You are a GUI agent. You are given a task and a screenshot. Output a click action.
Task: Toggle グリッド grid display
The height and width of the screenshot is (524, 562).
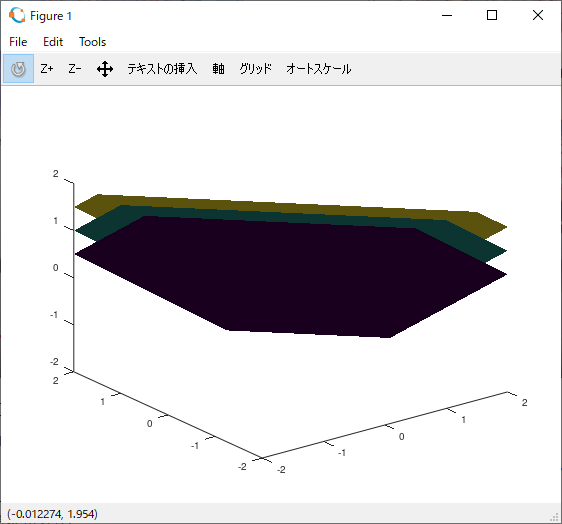click(256, 69)
